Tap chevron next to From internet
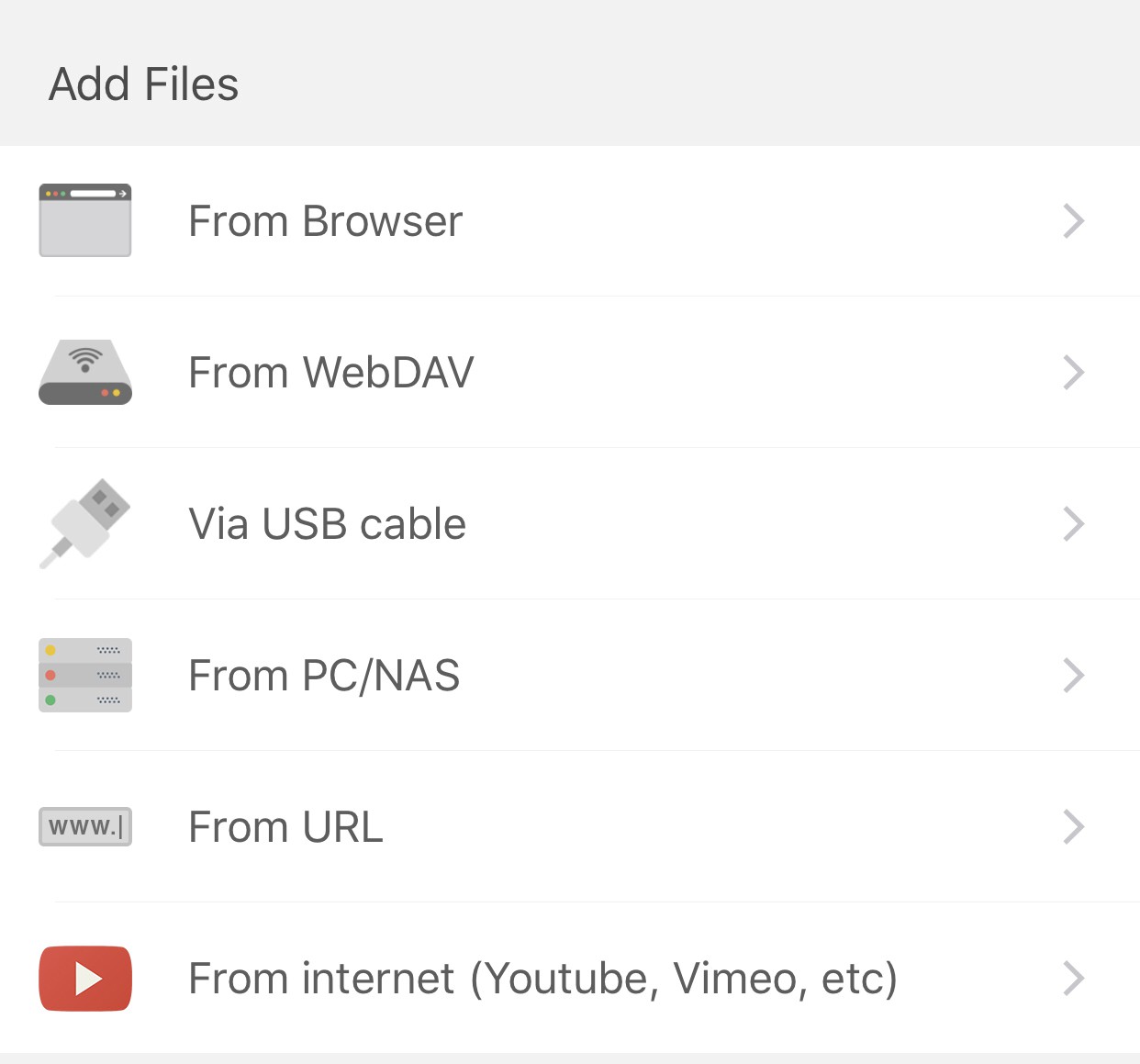1140x1064 pixels. point(1074,979)
